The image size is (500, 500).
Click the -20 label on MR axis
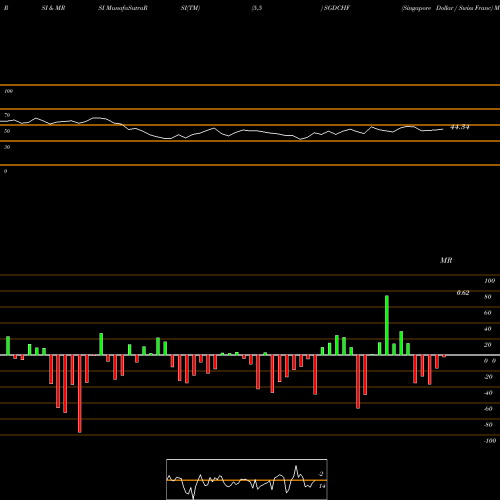click(488, 377)
